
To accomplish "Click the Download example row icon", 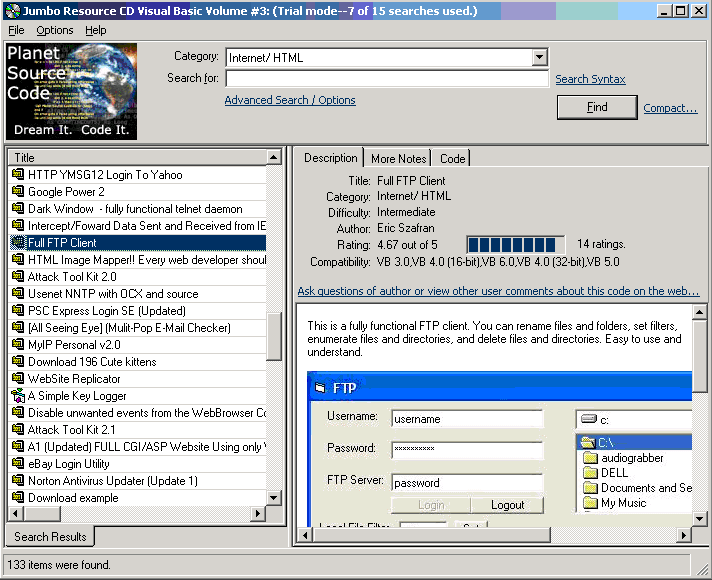I will pyautogui.click(x=18, y=497).
